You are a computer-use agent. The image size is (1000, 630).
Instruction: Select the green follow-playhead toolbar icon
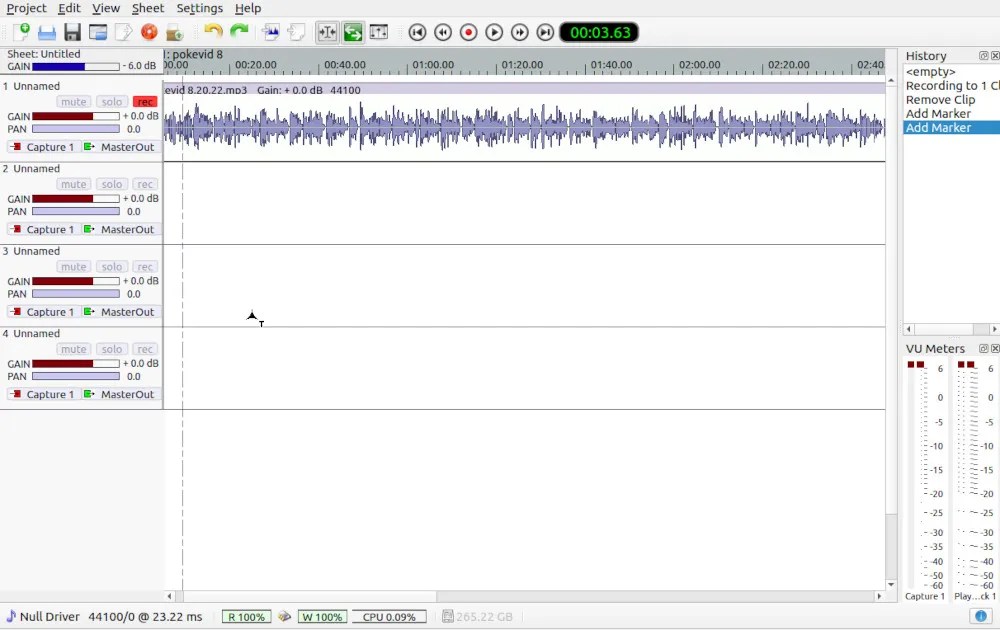(x=353, y=32)
